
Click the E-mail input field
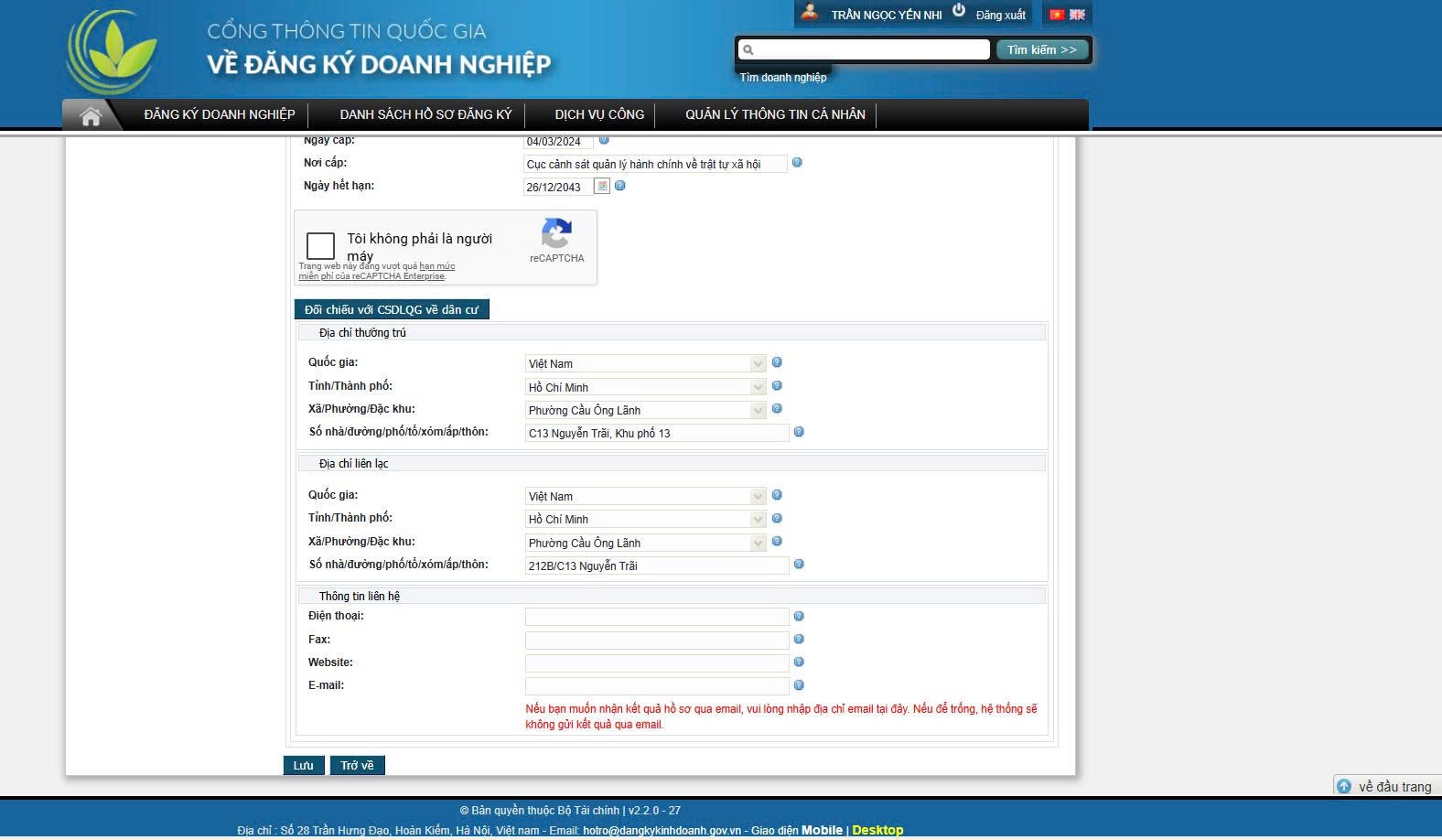tap(657, 686)
